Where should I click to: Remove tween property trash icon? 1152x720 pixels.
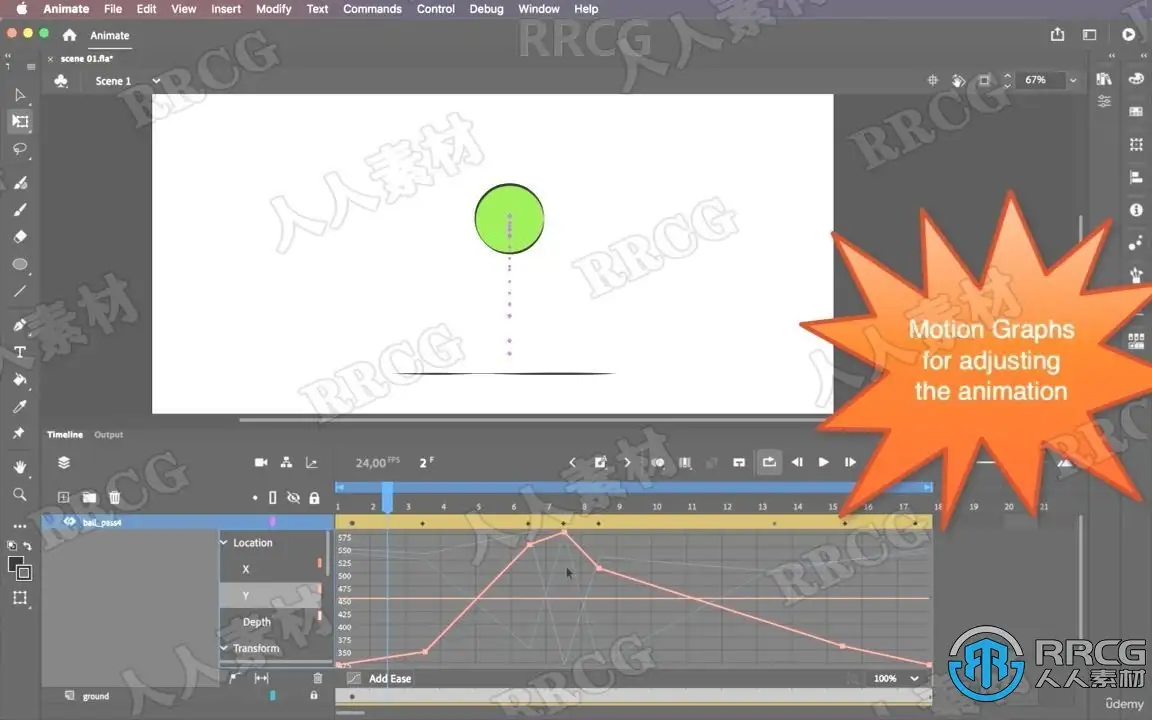(317, 678)
